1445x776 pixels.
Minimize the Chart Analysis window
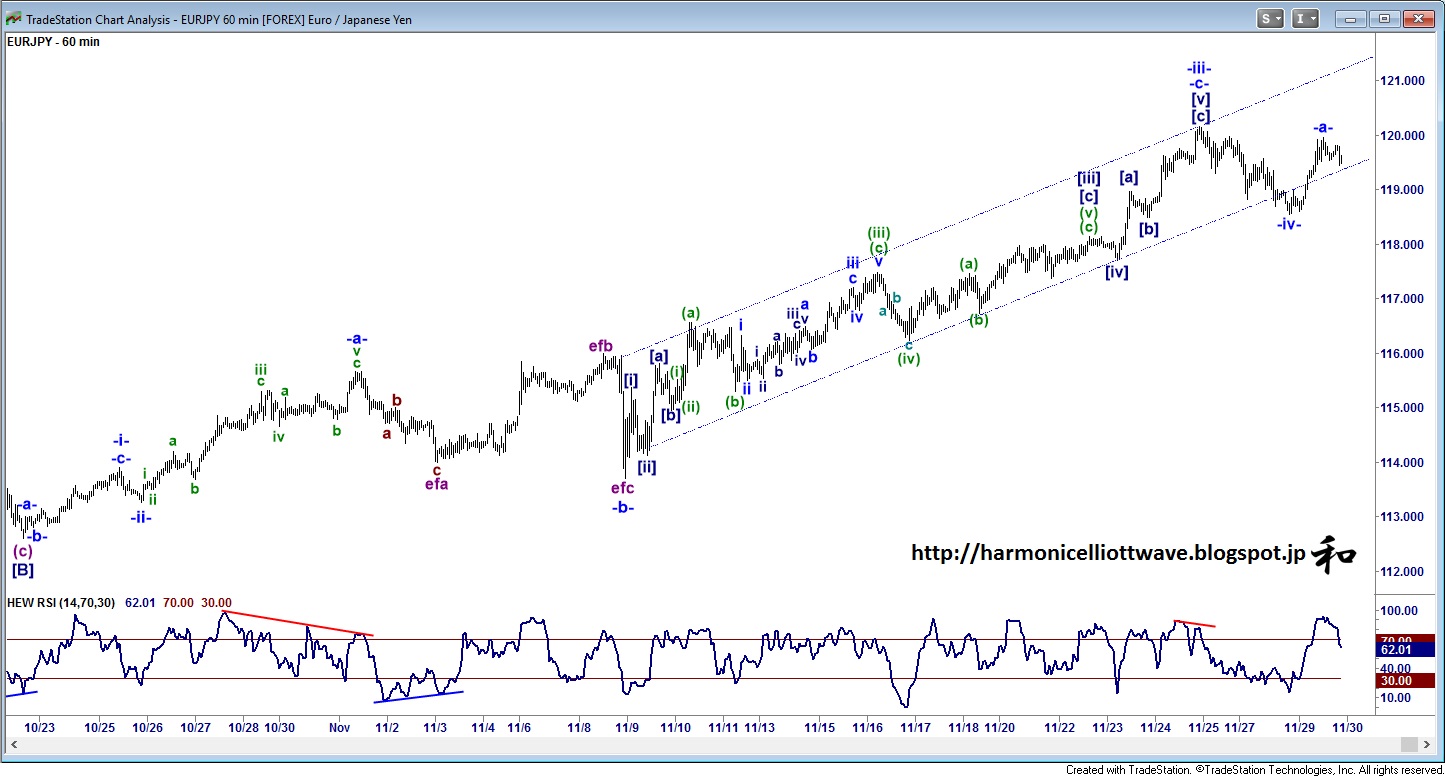tap(1351, 18)
